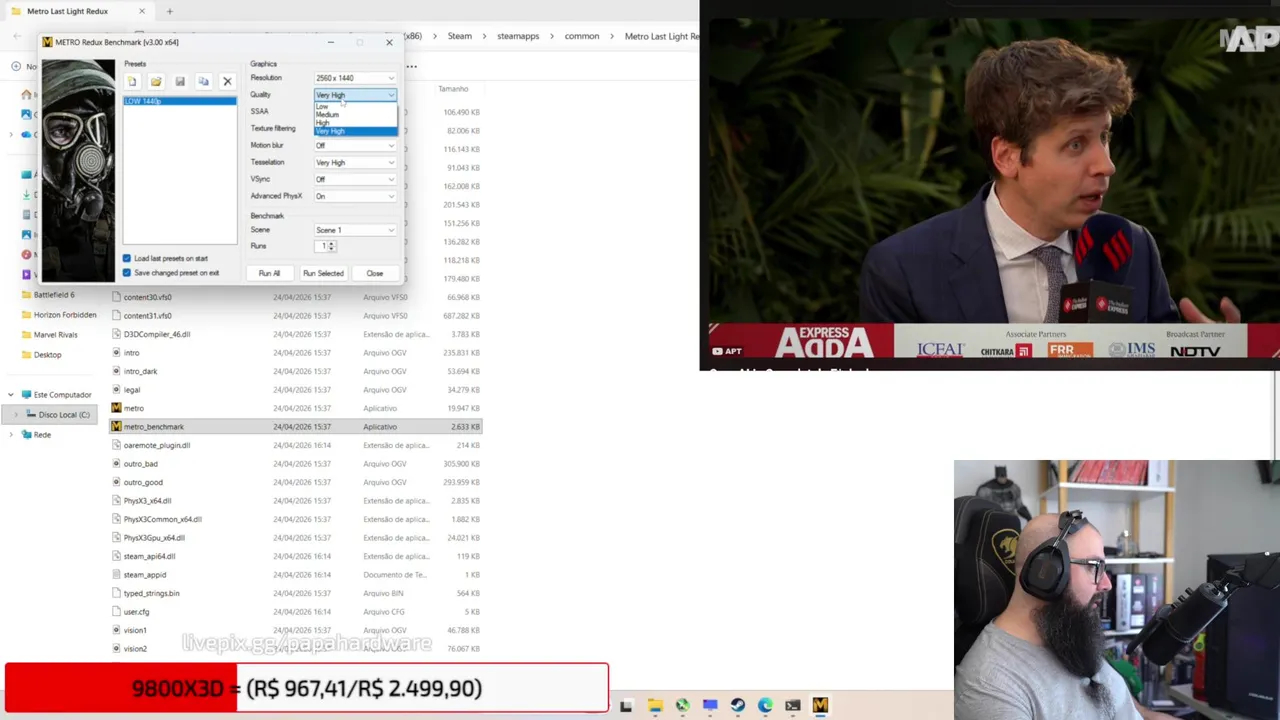The width and height of the screenshot is (1280, 720).
Task: Click common in the address breadcrumb
Action: click(582, 36)
